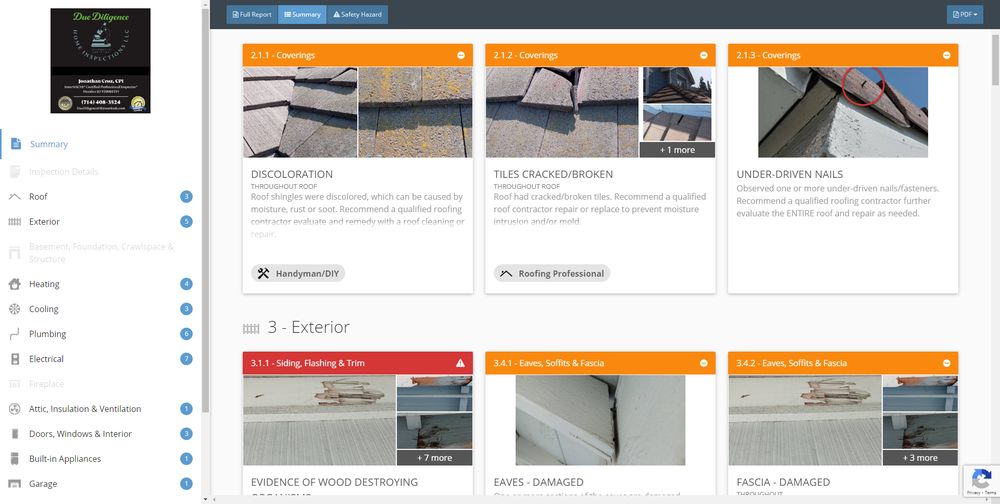Click the Electrical count badge 7

(186, 359)
